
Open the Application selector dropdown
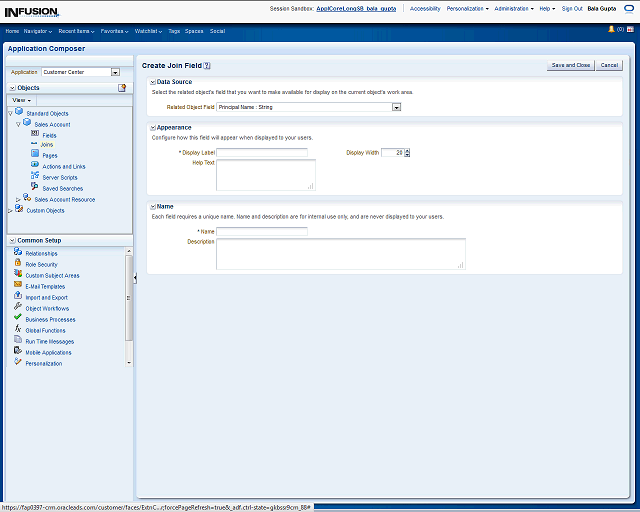115,72
